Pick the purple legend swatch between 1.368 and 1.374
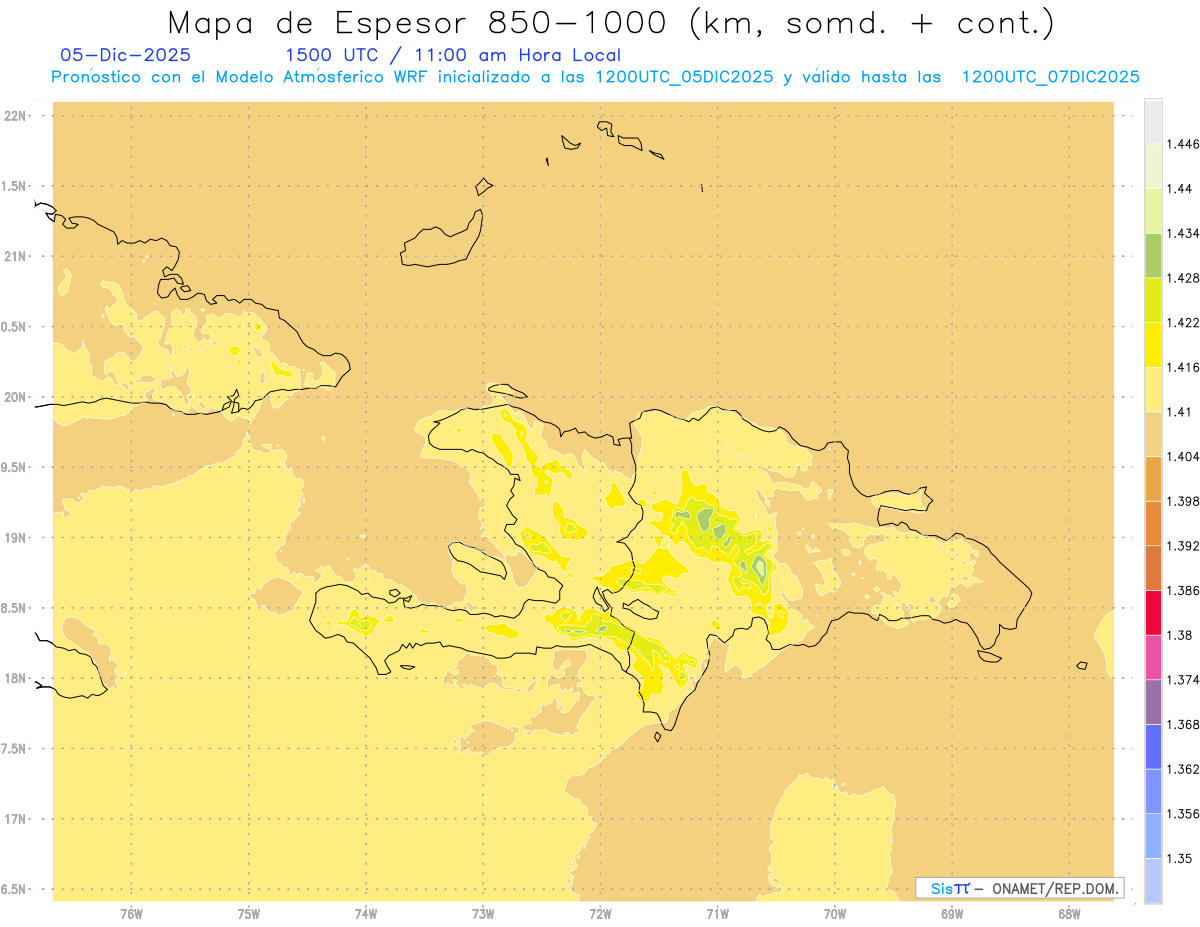 tap(1153, 701)
